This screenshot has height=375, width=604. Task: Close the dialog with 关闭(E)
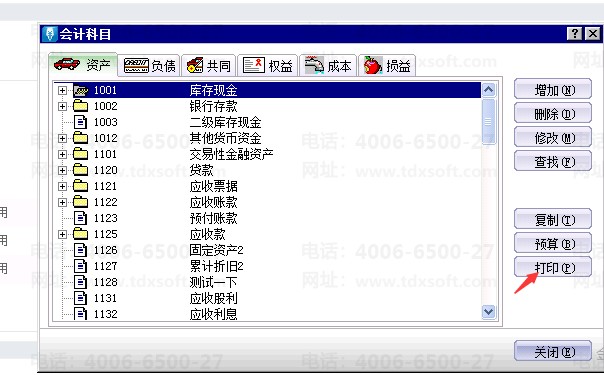coord(553,352)
